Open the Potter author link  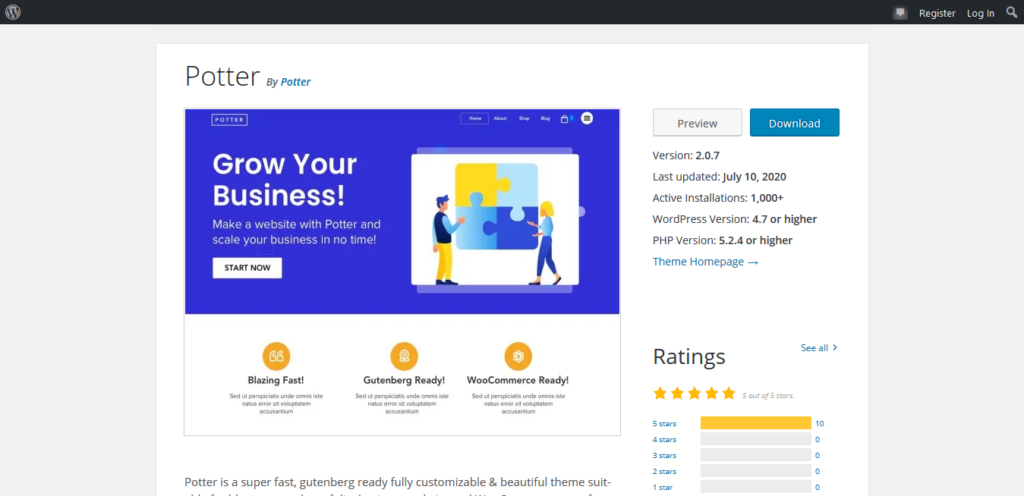click(x=296, y=82)
